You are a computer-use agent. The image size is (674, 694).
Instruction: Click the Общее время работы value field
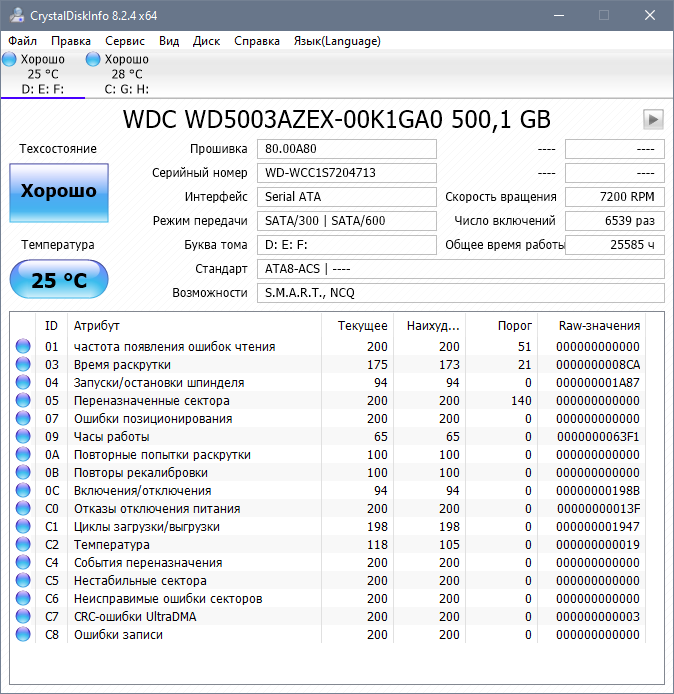coord(614,245)
